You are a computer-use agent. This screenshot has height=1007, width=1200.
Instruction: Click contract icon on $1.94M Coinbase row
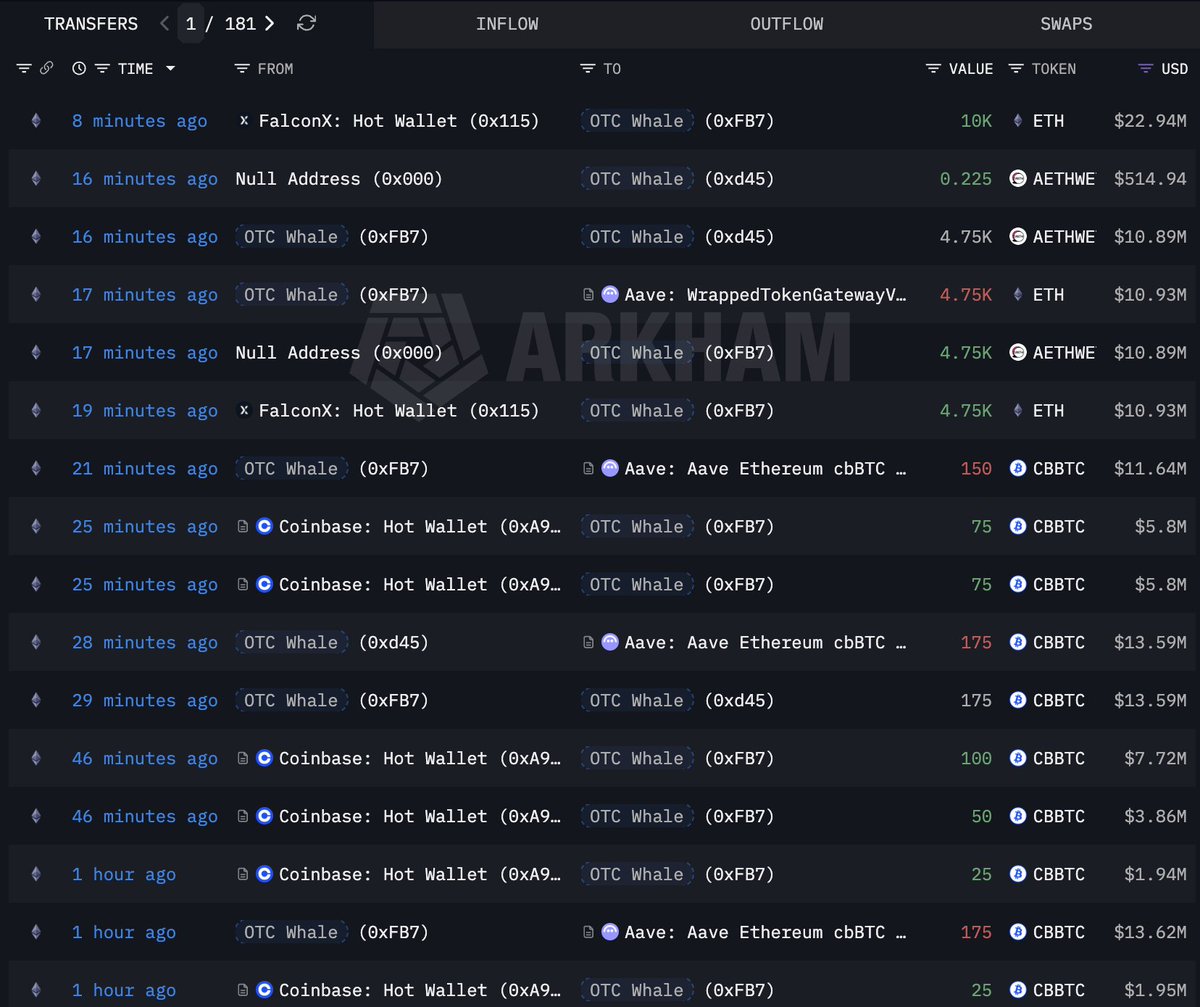click(243, 875)
